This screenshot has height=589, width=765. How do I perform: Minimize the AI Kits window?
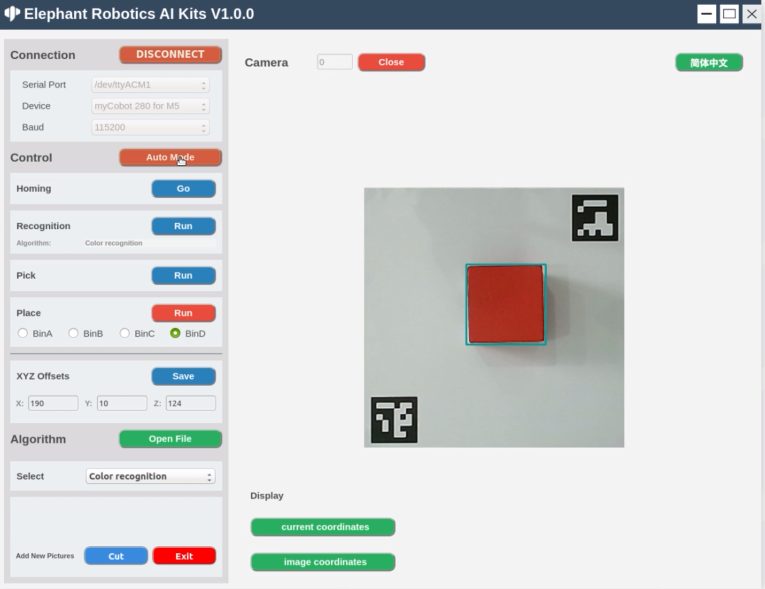point(706,14)
